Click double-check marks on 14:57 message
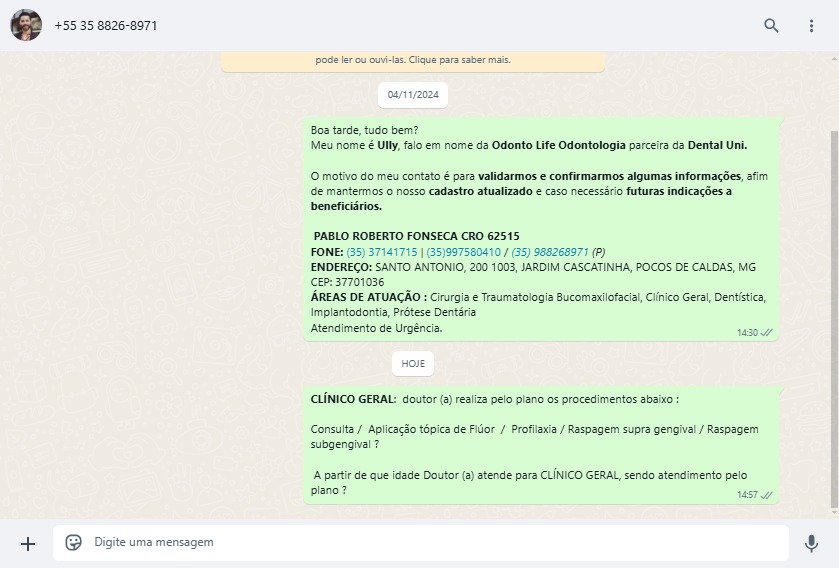 point(767,494)
